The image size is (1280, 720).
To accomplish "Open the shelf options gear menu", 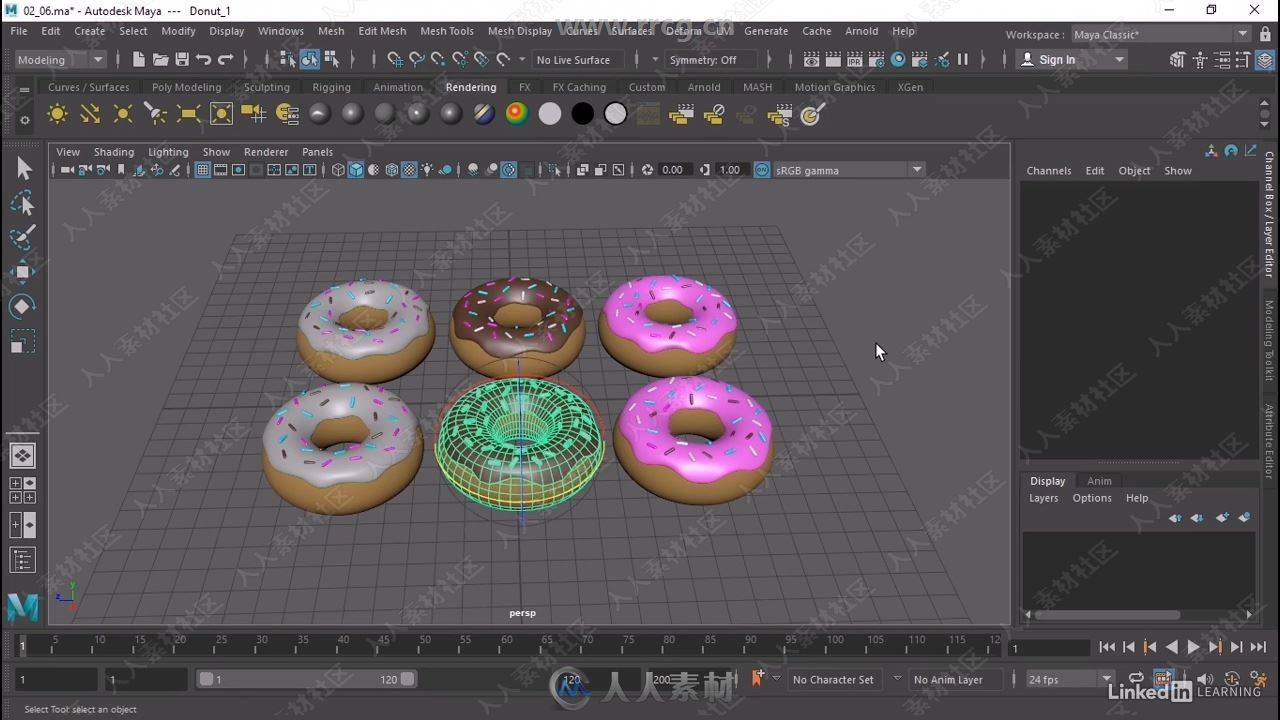I will 24,120.
